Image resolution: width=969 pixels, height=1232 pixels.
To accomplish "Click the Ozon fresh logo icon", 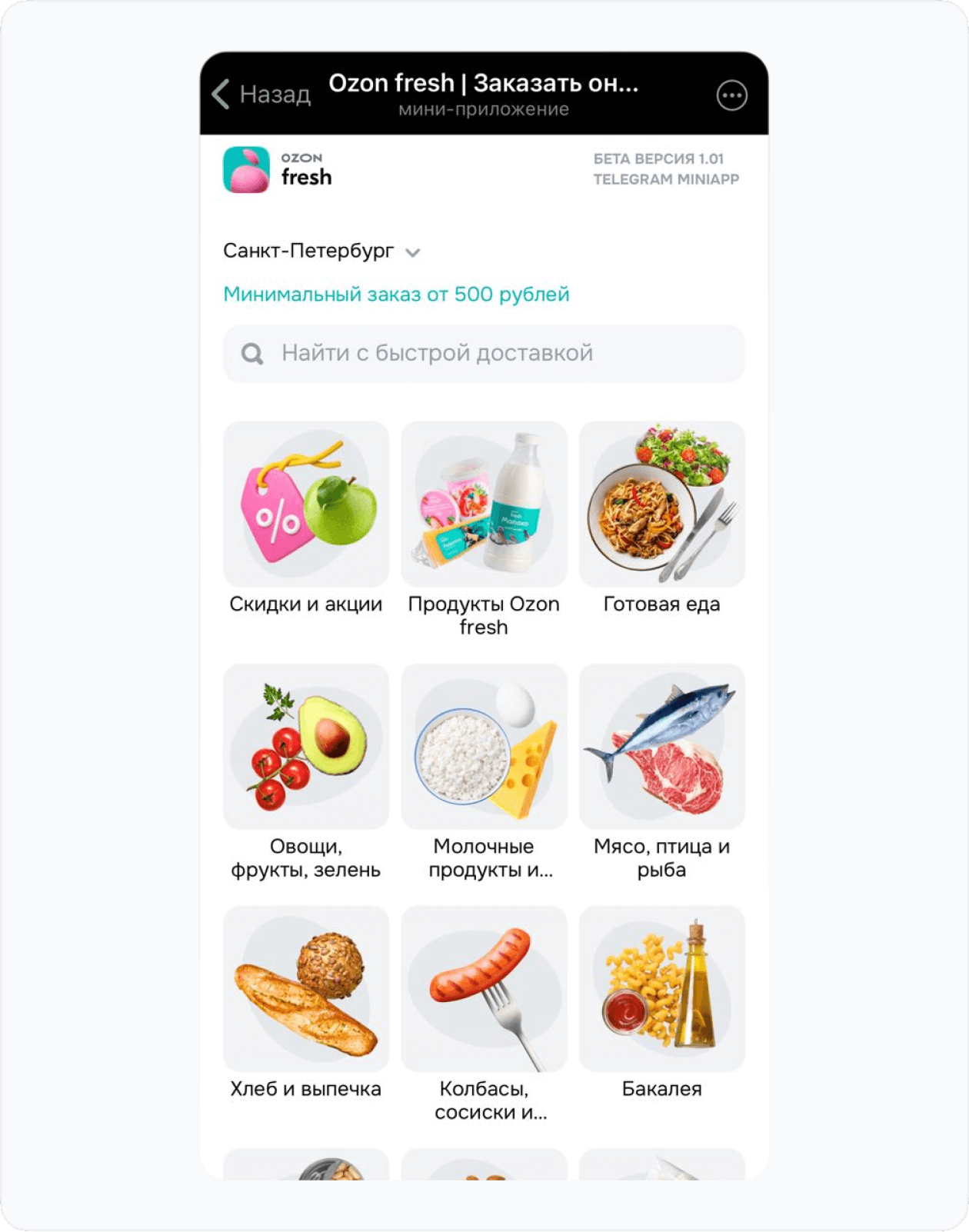I will pyautogui.click(x=246, y=169).
